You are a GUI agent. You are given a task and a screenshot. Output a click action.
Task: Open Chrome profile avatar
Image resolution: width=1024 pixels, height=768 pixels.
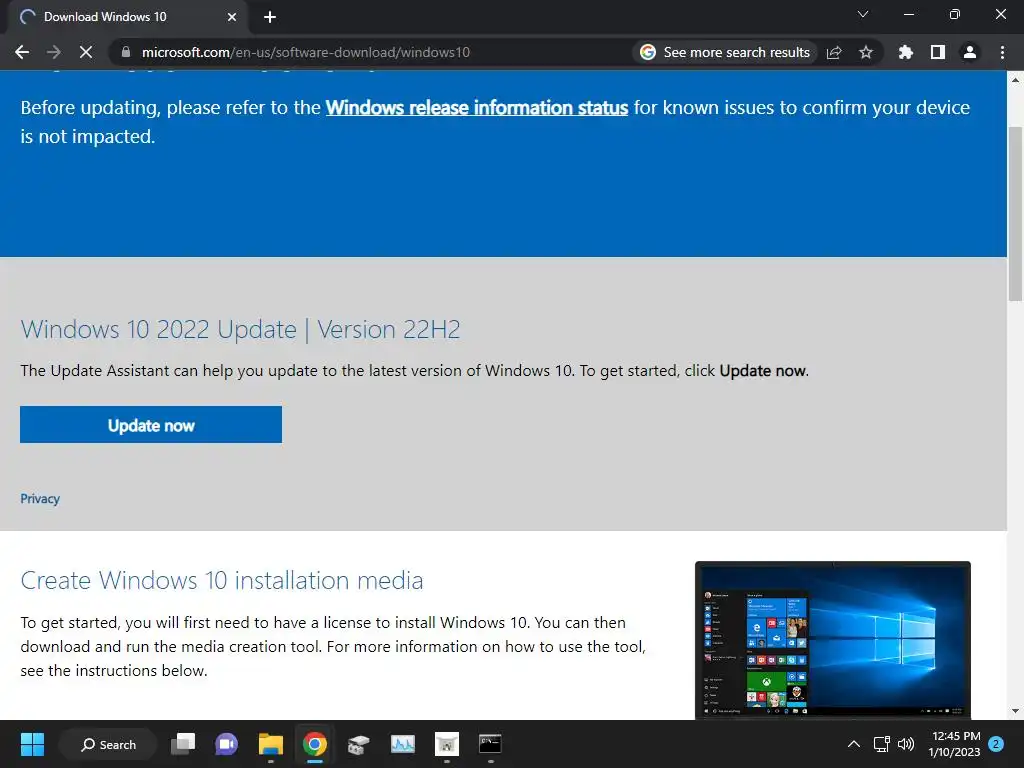tap(970, 52)
